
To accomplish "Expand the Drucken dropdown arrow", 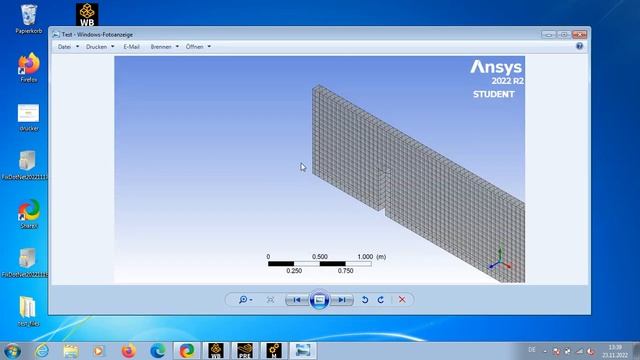I will pyautogui.click(x=113, y=47).
